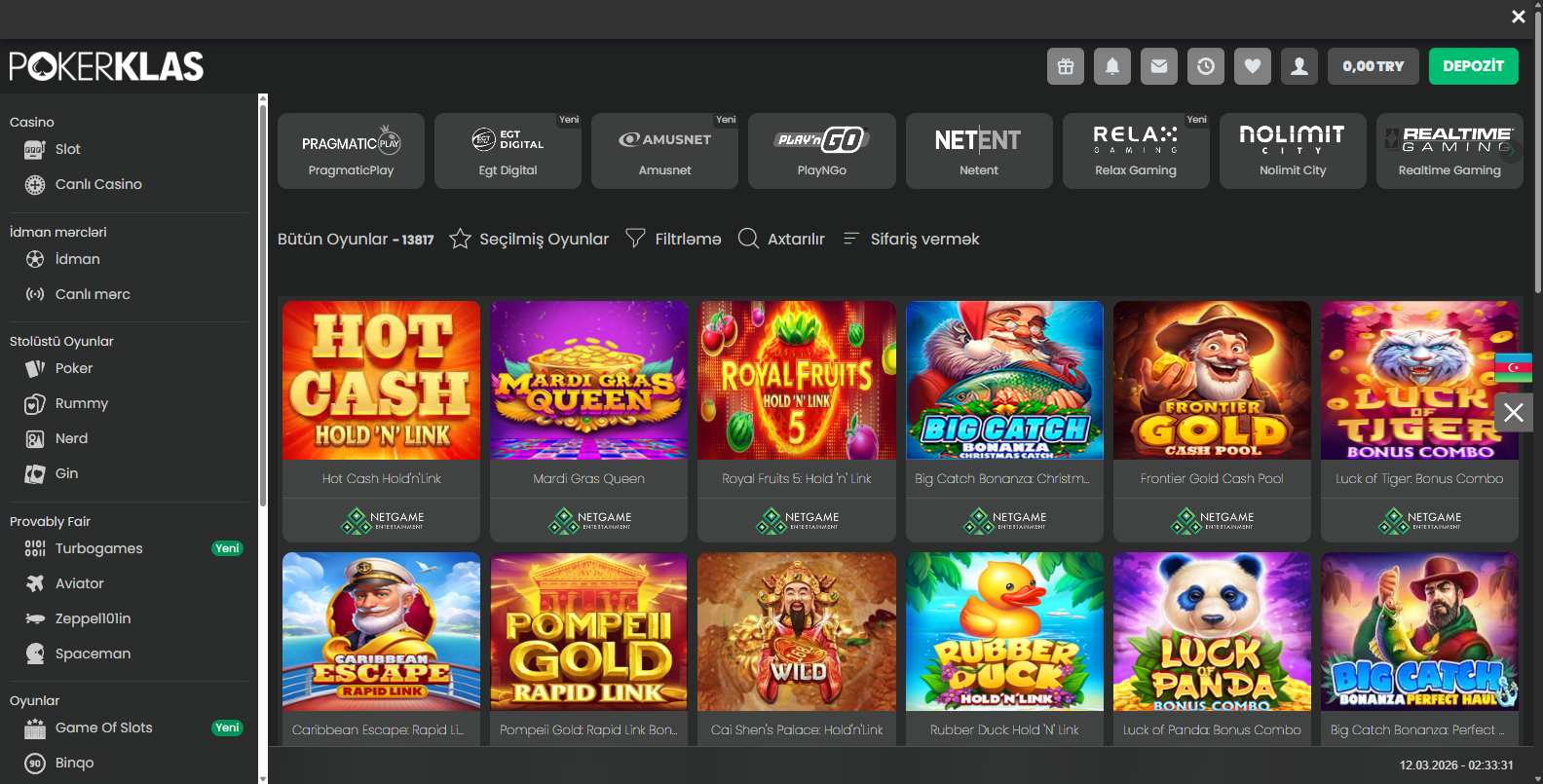Open Luck of Tiger Bonus Combo thumbnail
1543x784 pixels.
click(x=1419, y=380)
